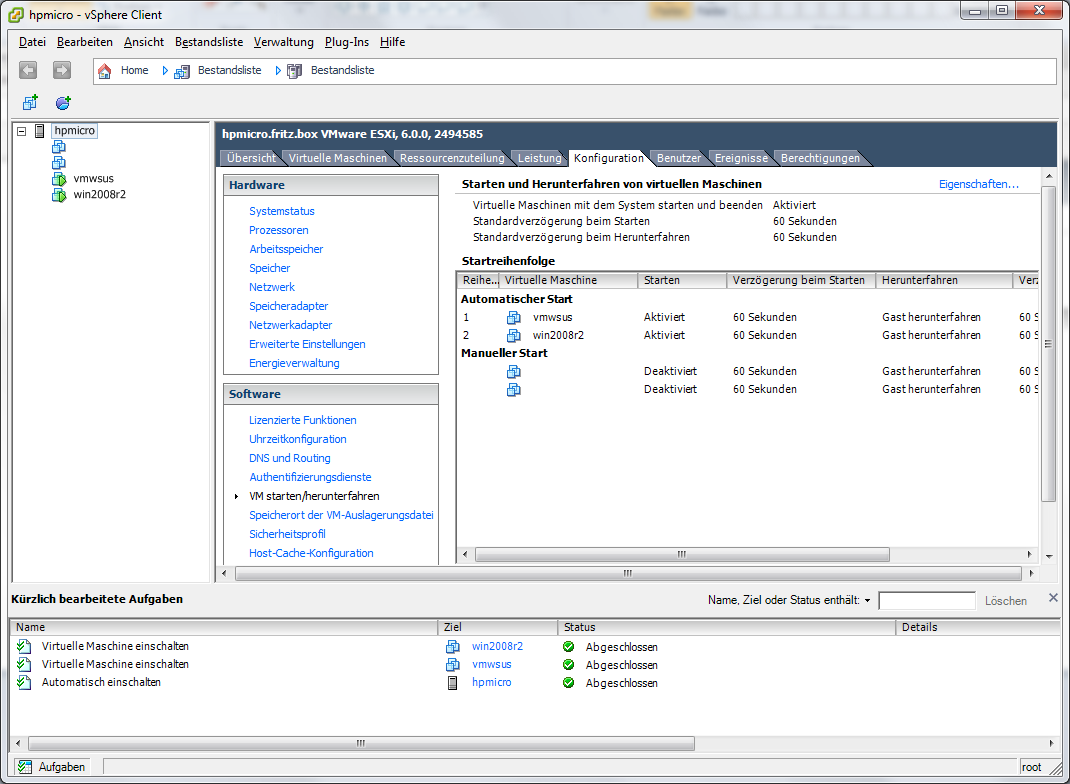Expand the Bestandsliste breadcrumb arrow after Home
1070x784 pixels.
click(165, 71)
